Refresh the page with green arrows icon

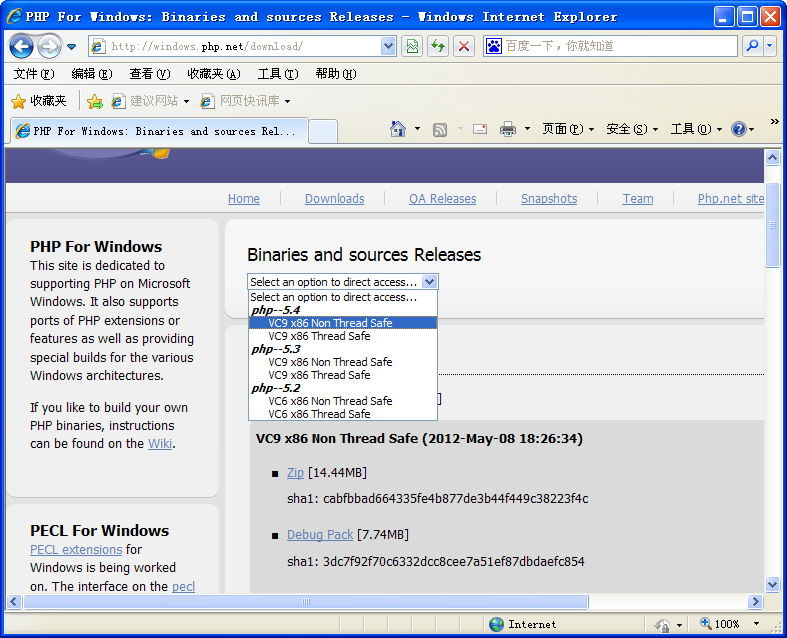[x=438, y=46]
